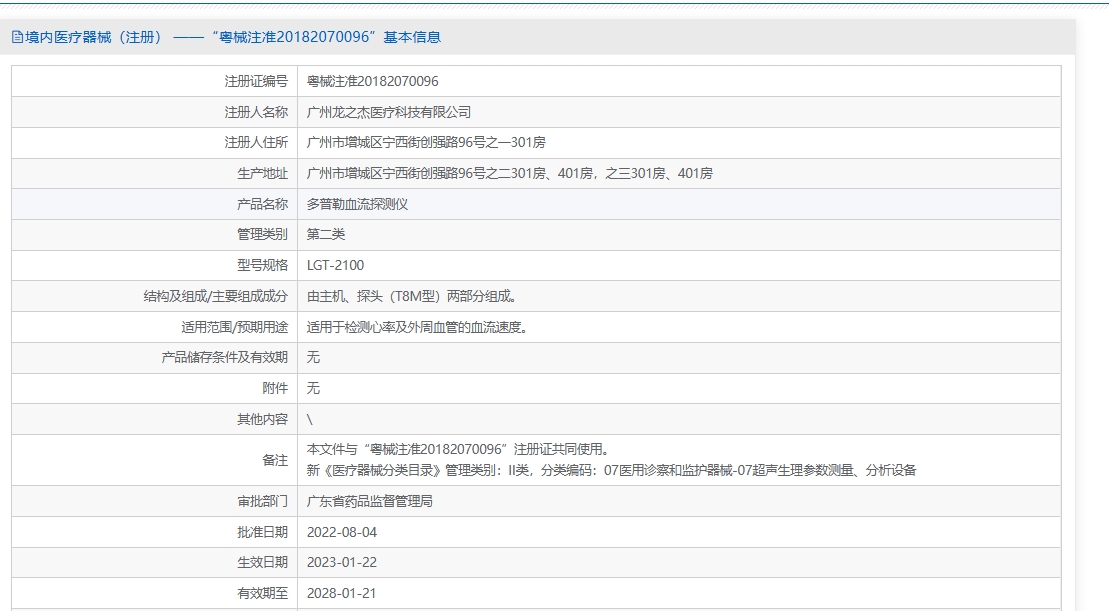Click the 生效日期 label
Screen dimensions: 1109x611
[262, 563]
